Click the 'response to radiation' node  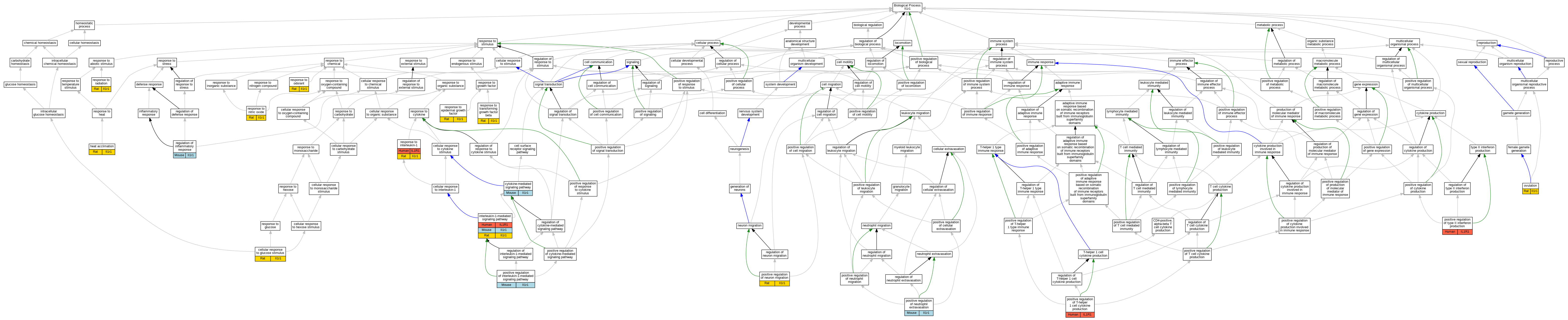[x=101, y=84]
